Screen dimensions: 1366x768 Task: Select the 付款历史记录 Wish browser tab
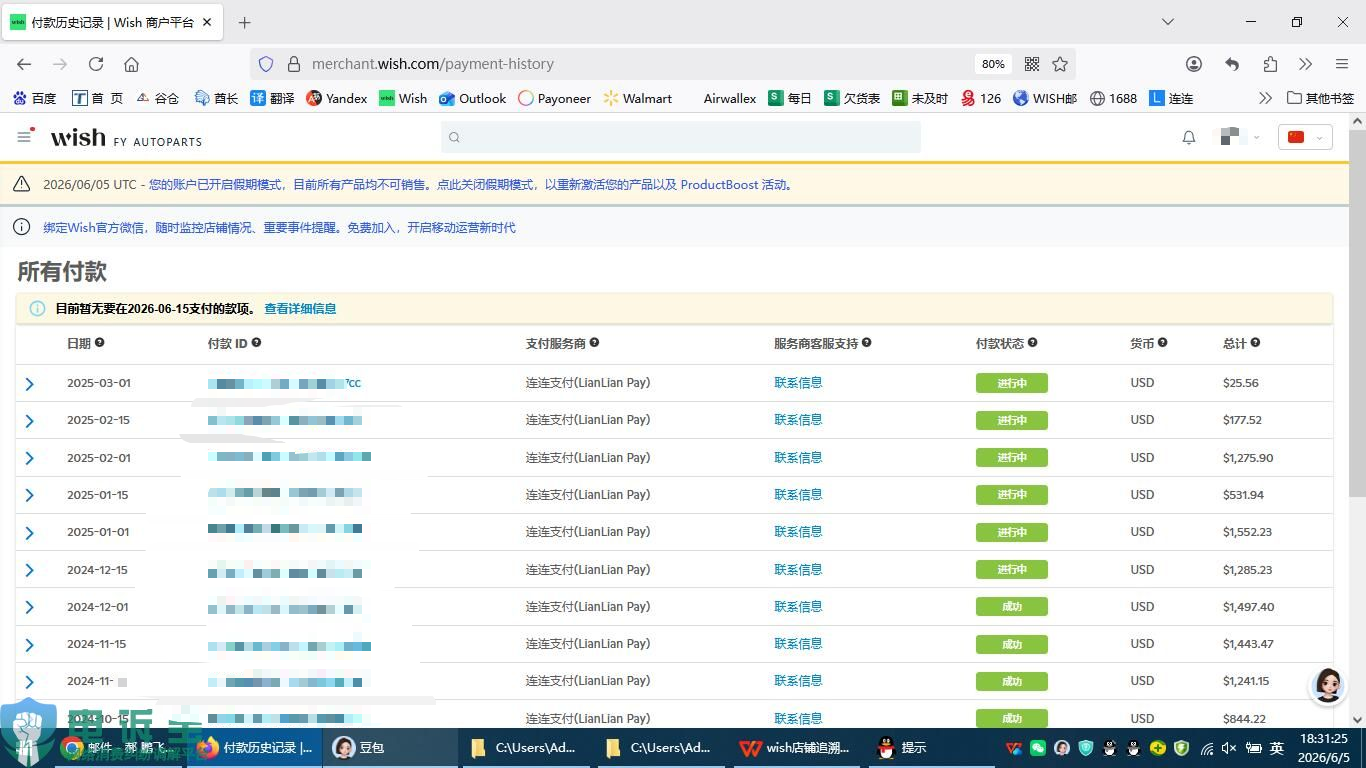[112, 22]
